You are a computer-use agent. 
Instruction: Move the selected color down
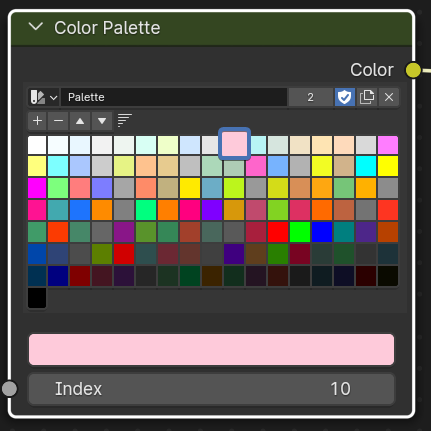[102, 121]
